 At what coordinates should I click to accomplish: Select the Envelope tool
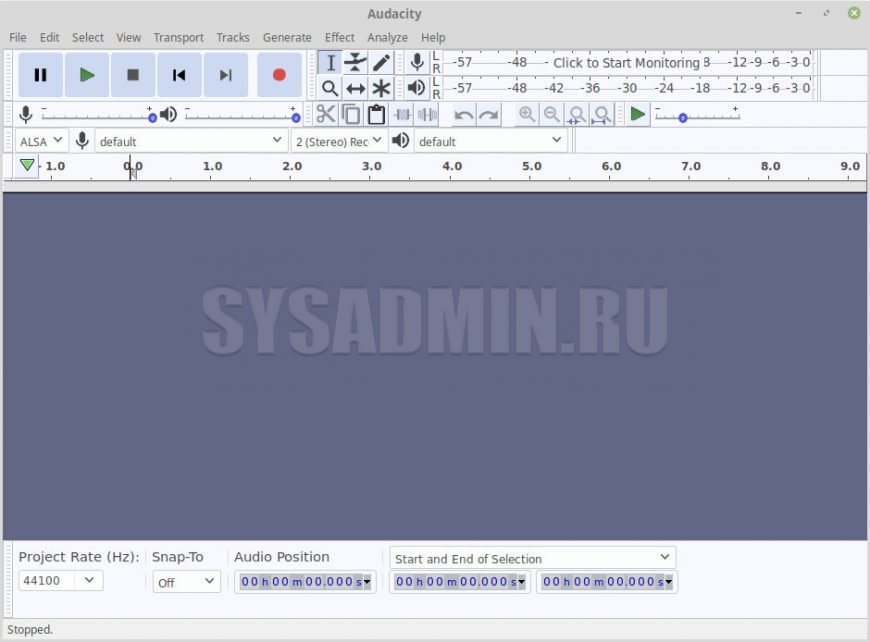point(356,63)
